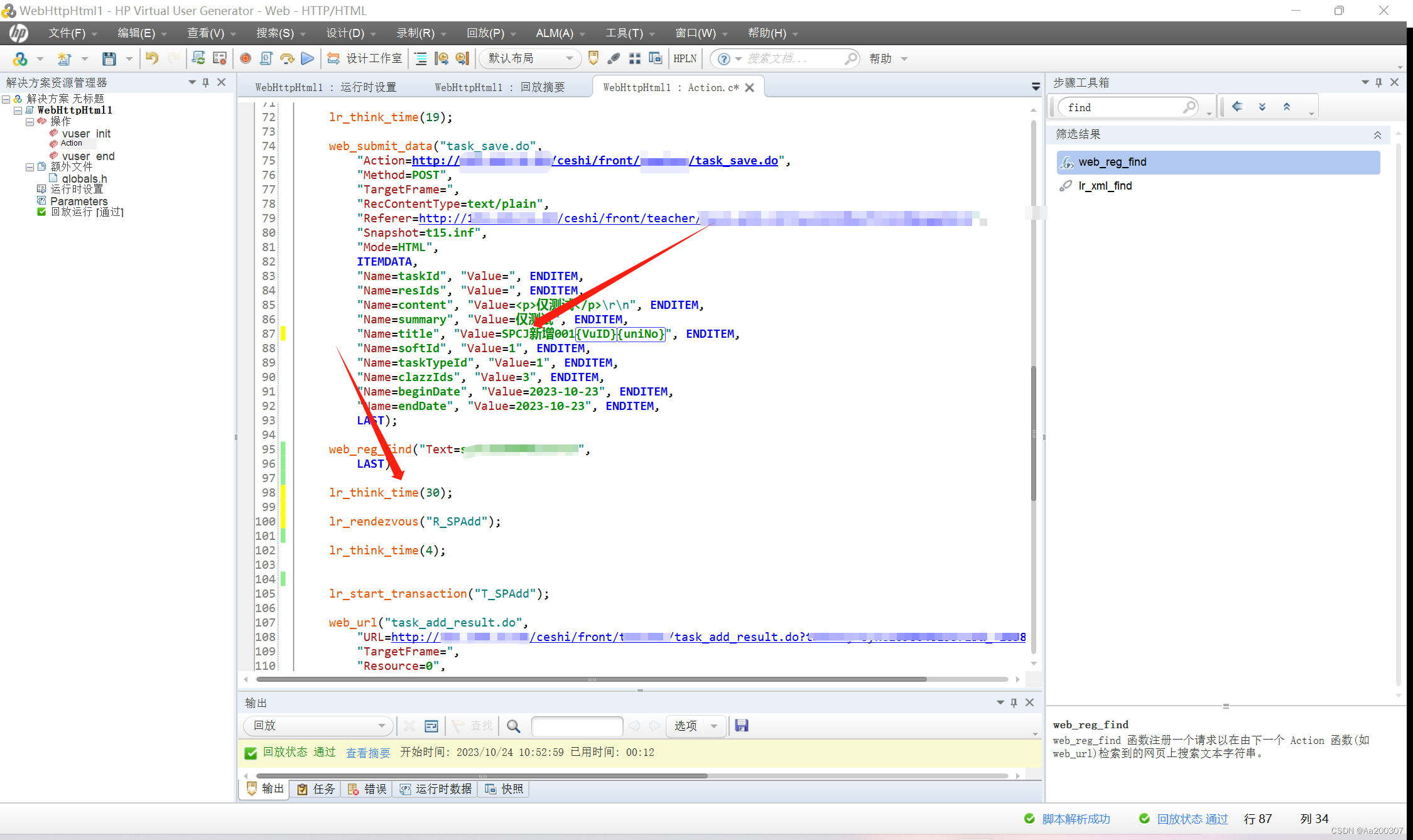This screenshot has height=840, width=1413.
Task: Click the Undo arrow icon
Action: click(x=152, y=58)
